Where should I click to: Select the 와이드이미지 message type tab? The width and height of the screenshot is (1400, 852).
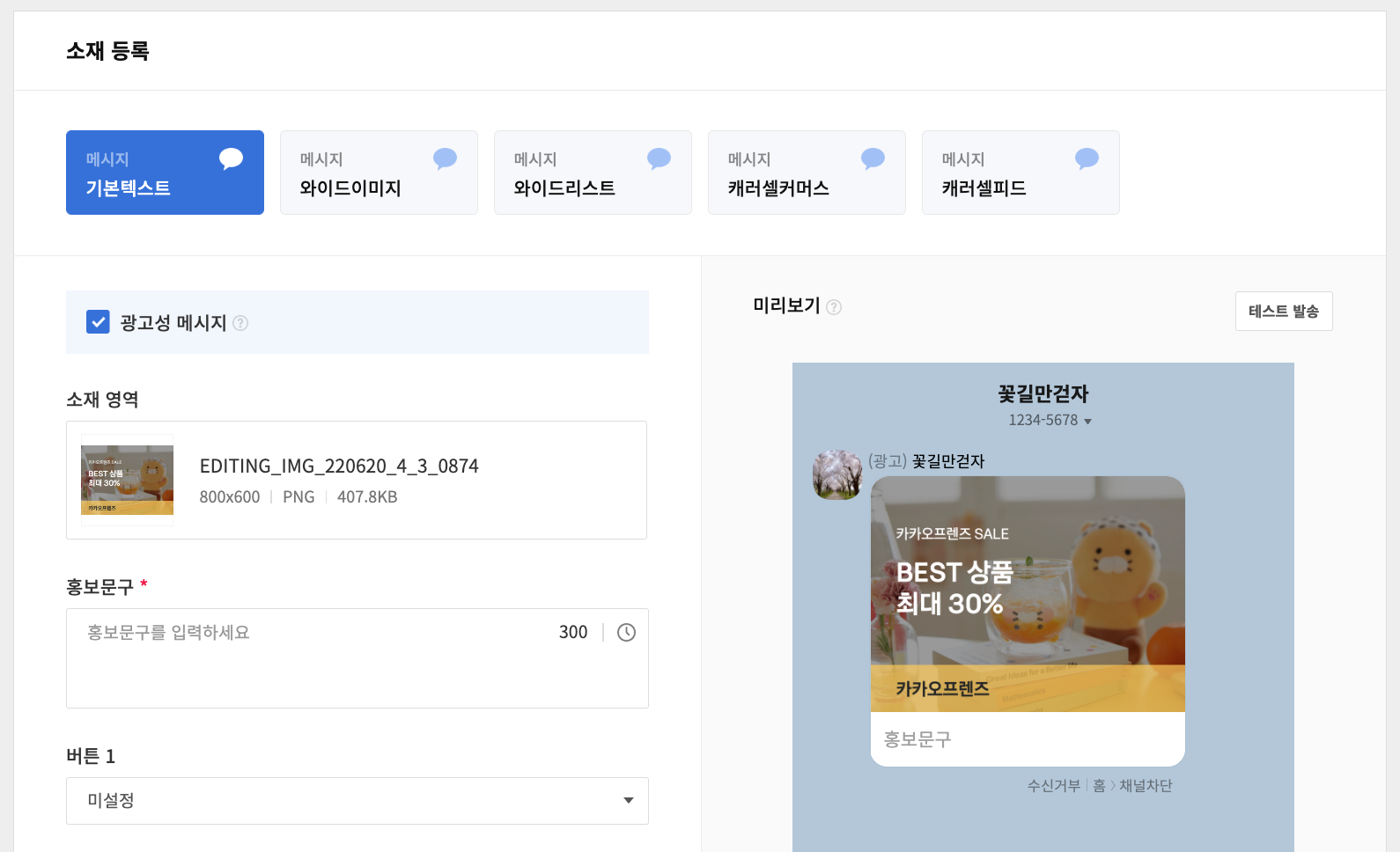coord(379,173)
